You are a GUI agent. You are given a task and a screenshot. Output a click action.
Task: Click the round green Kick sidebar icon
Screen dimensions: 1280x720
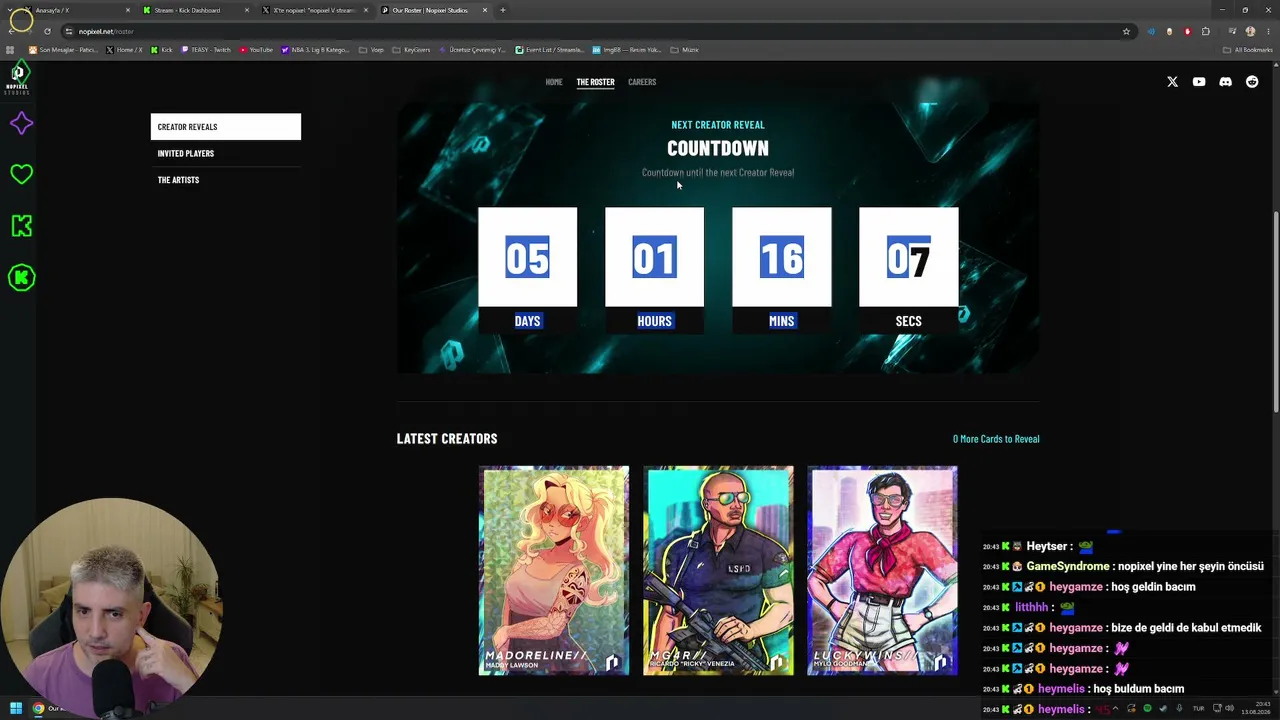pyautogui.click(x=21, y=277)
